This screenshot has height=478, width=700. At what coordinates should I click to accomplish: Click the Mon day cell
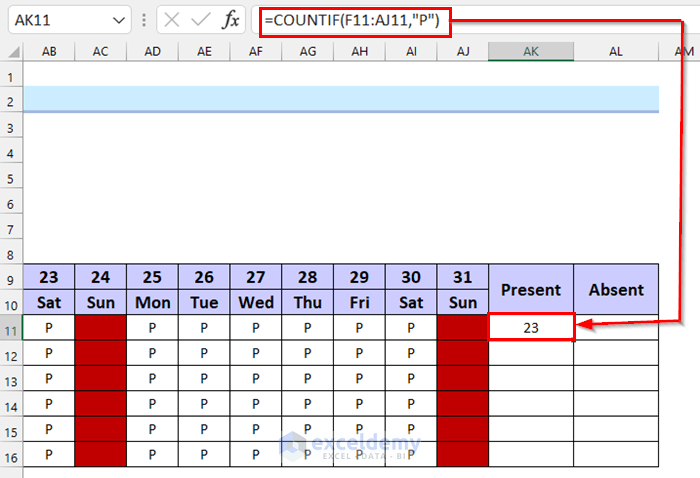152,302
